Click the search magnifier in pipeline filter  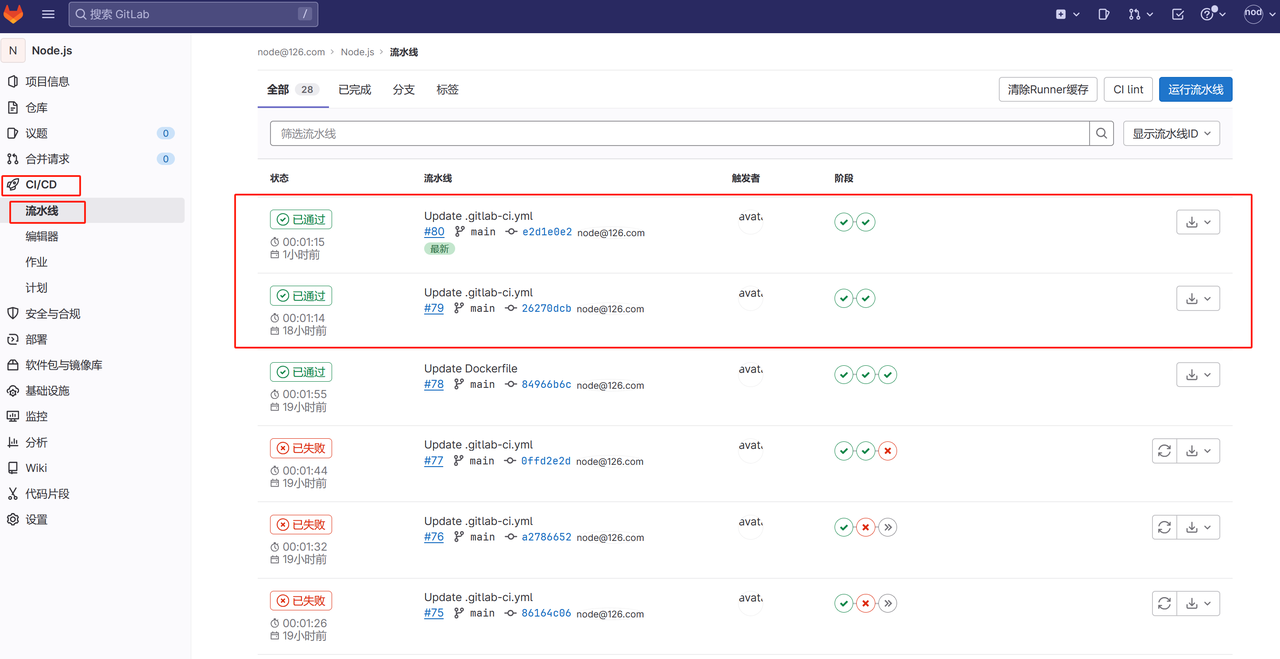pyautogui.click(x=1101, y=134)
